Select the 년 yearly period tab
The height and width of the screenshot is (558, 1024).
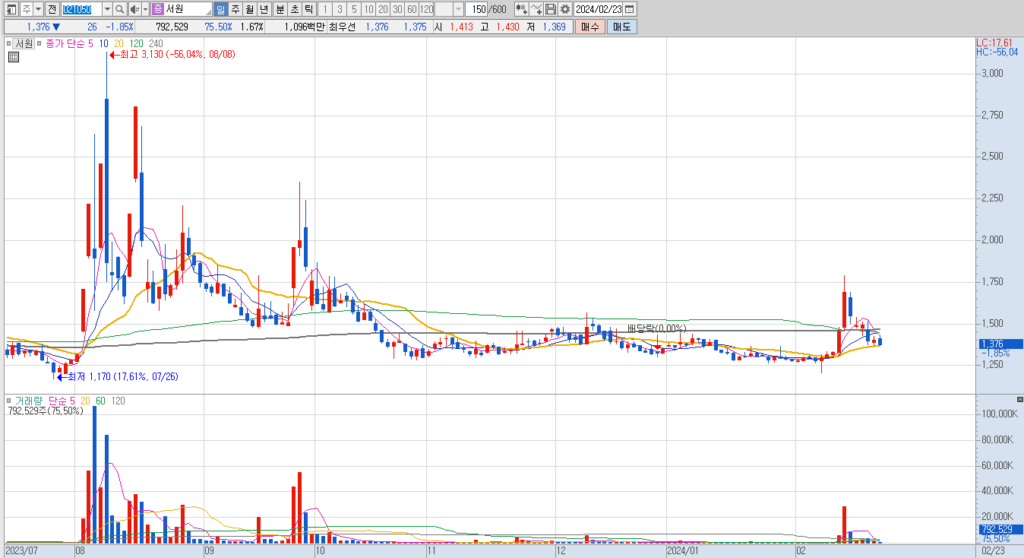(x=264, y=9)
